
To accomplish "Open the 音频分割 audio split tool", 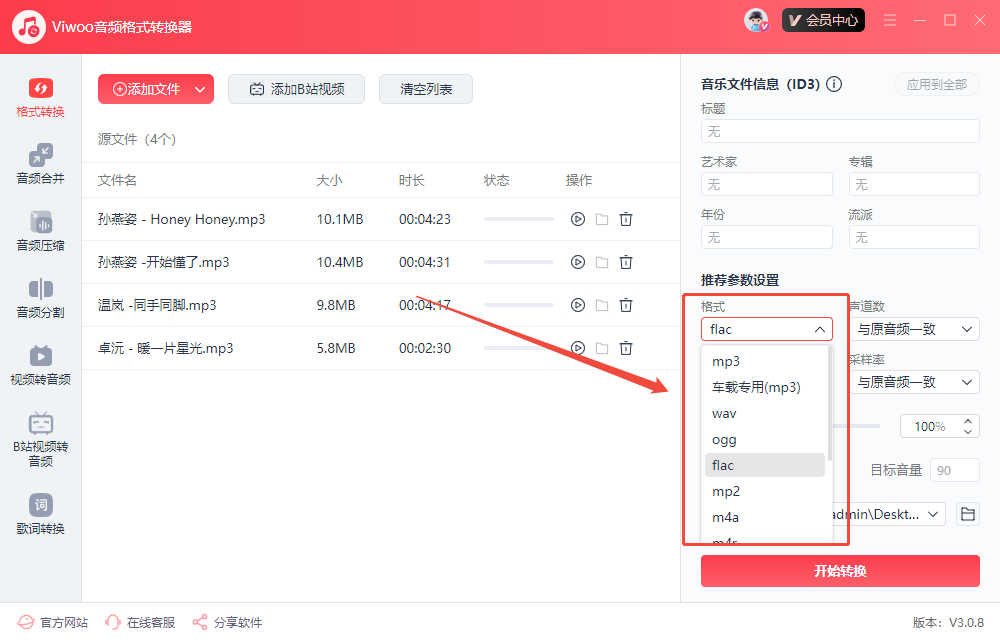I will click(x=40, y=298).
